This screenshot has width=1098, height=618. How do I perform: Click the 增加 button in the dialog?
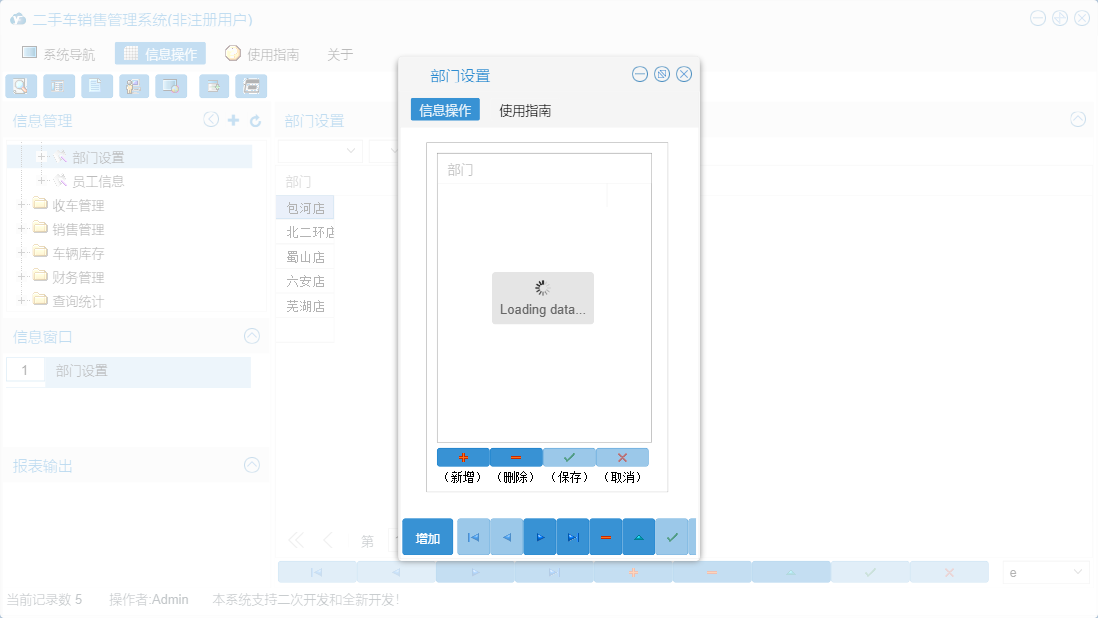pos(427,537)
